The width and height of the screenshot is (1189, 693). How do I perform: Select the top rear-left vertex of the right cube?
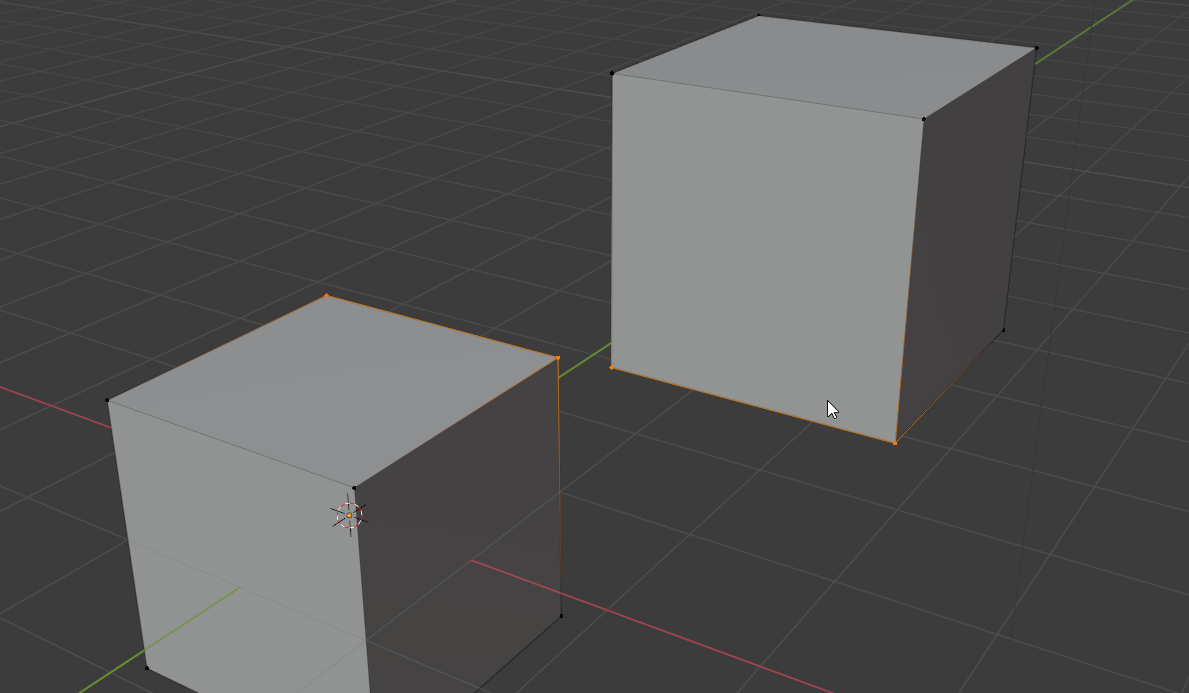click(x=759, y=15)
